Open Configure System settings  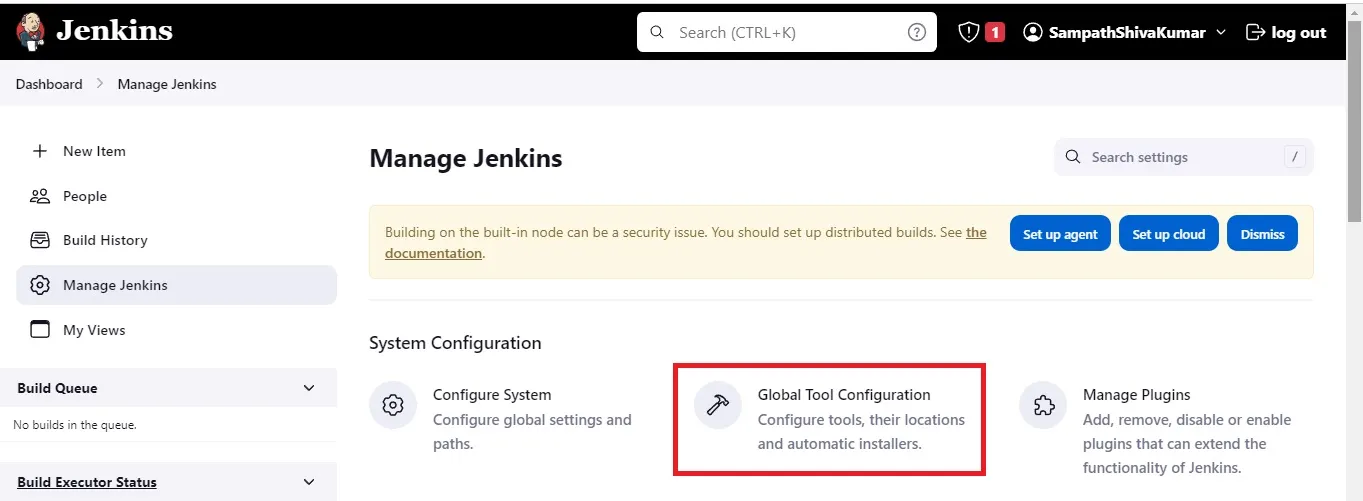[x=492, y=395]
